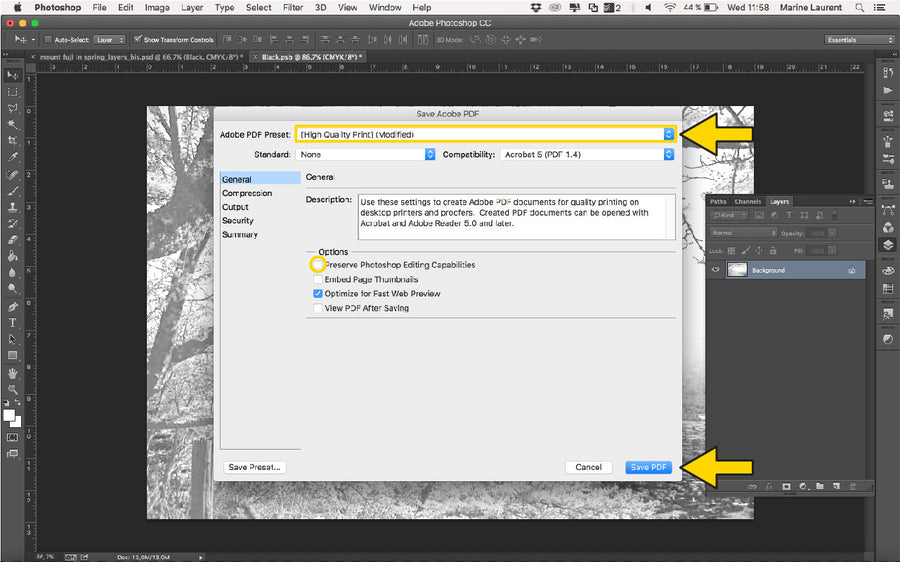Uncheck Optimize for Fast Web Preview

tap(317, 293)
